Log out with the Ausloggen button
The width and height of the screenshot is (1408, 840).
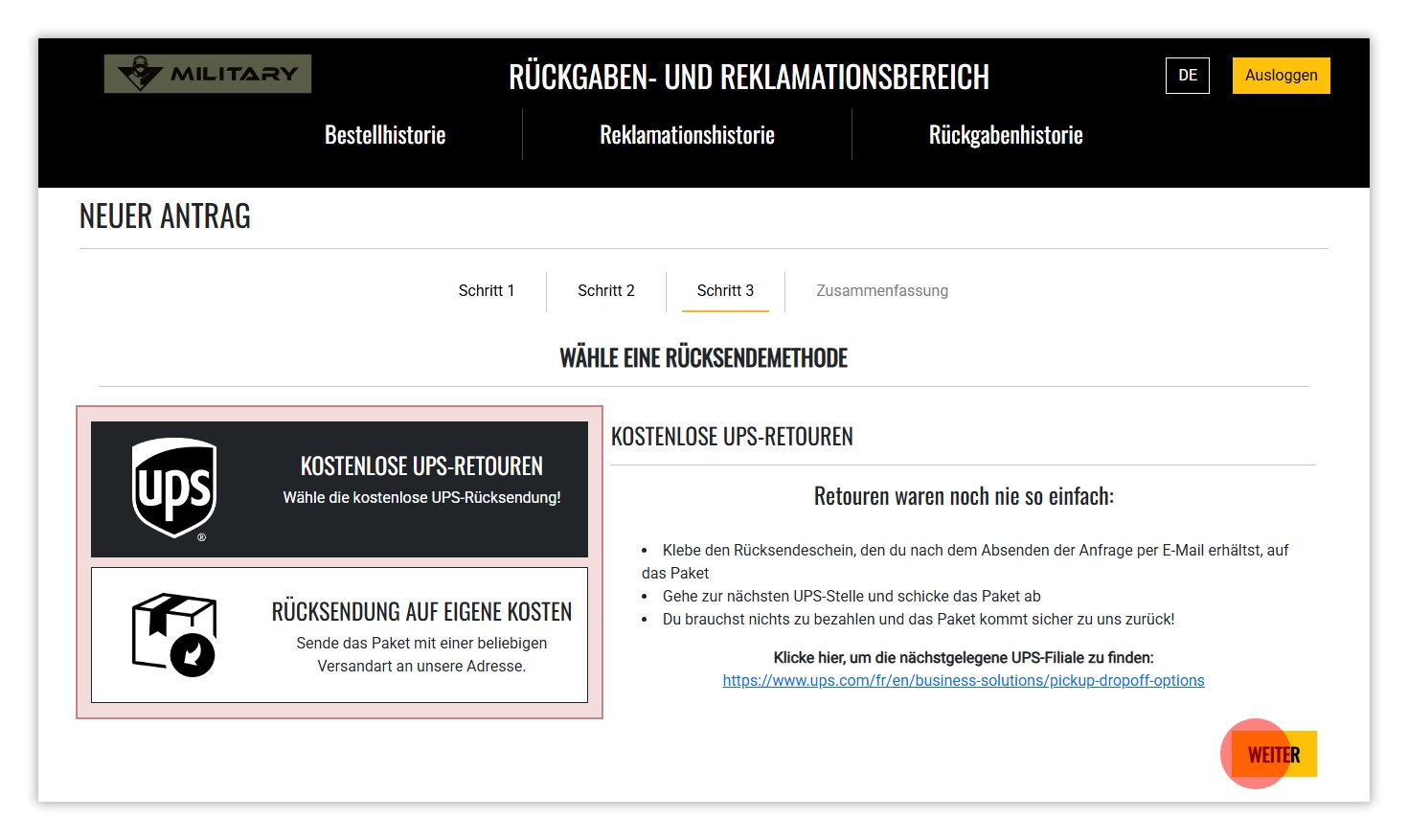click(x=1281, y=76)
